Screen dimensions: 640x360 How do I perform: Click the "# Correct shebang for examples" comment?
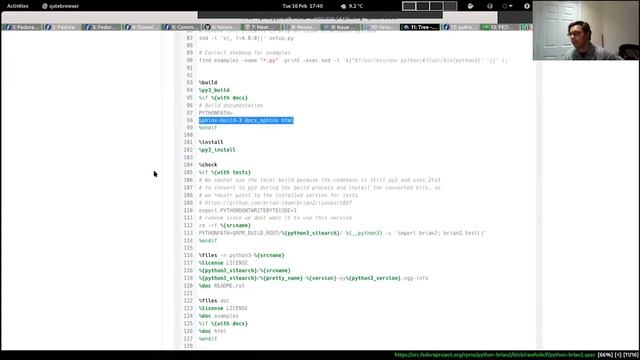tap(245, 53)
